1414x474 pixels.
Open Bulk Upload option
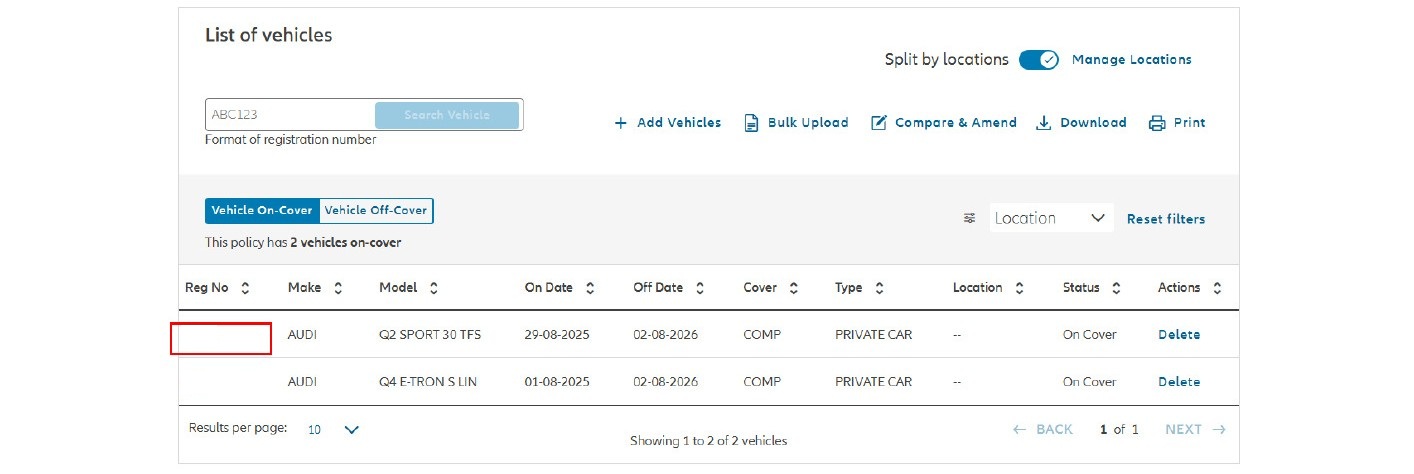coord(796,123)
